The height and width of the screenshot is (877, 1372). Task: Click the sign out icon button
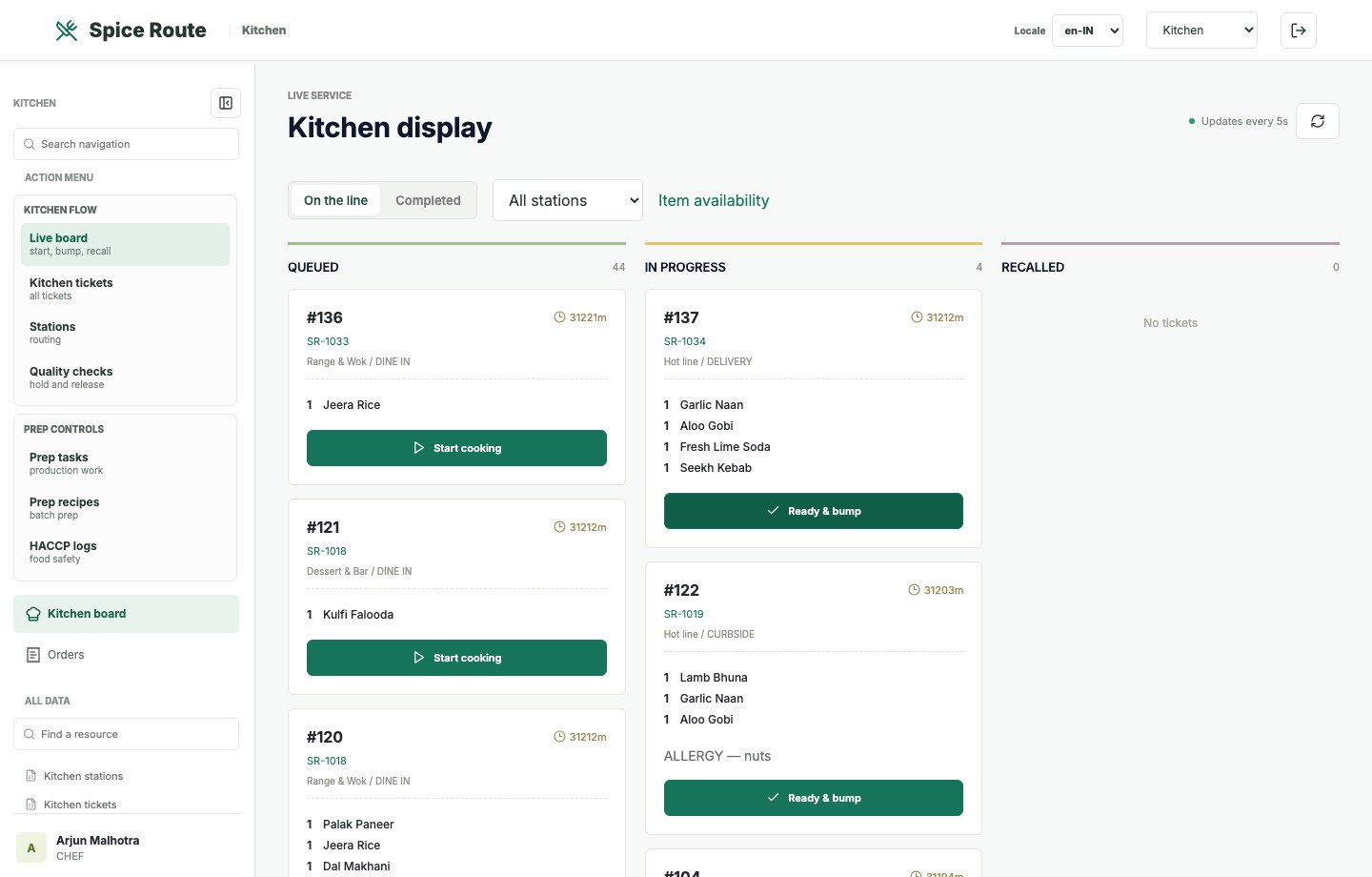point(1299,31)
